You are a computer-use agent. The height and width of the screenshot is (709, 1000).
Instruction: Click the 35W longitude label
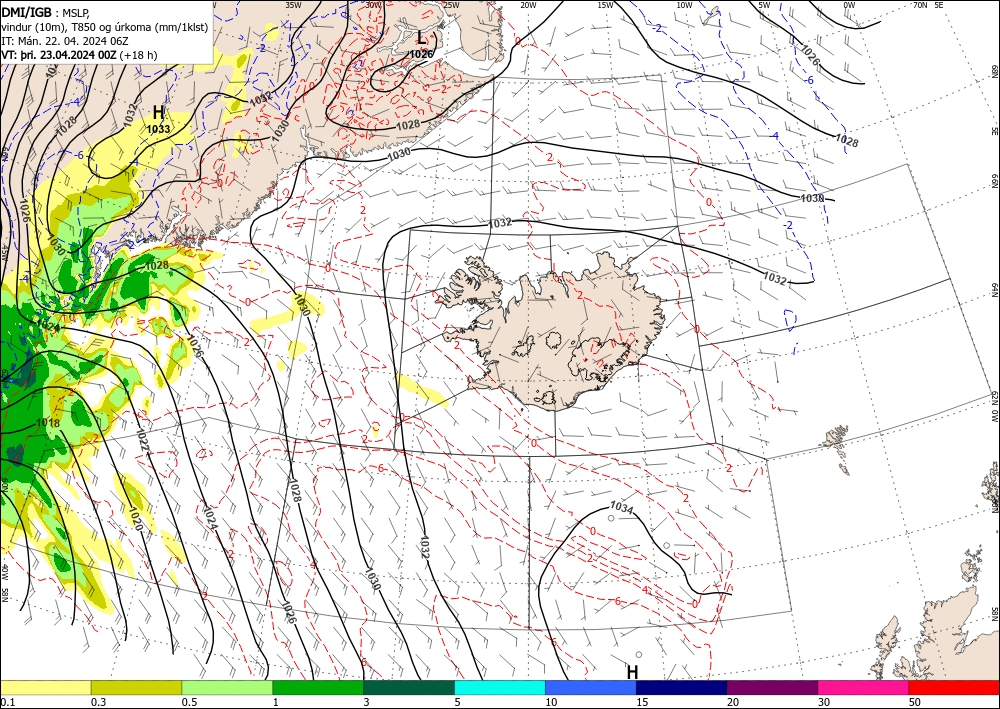(x=293, y=4)
